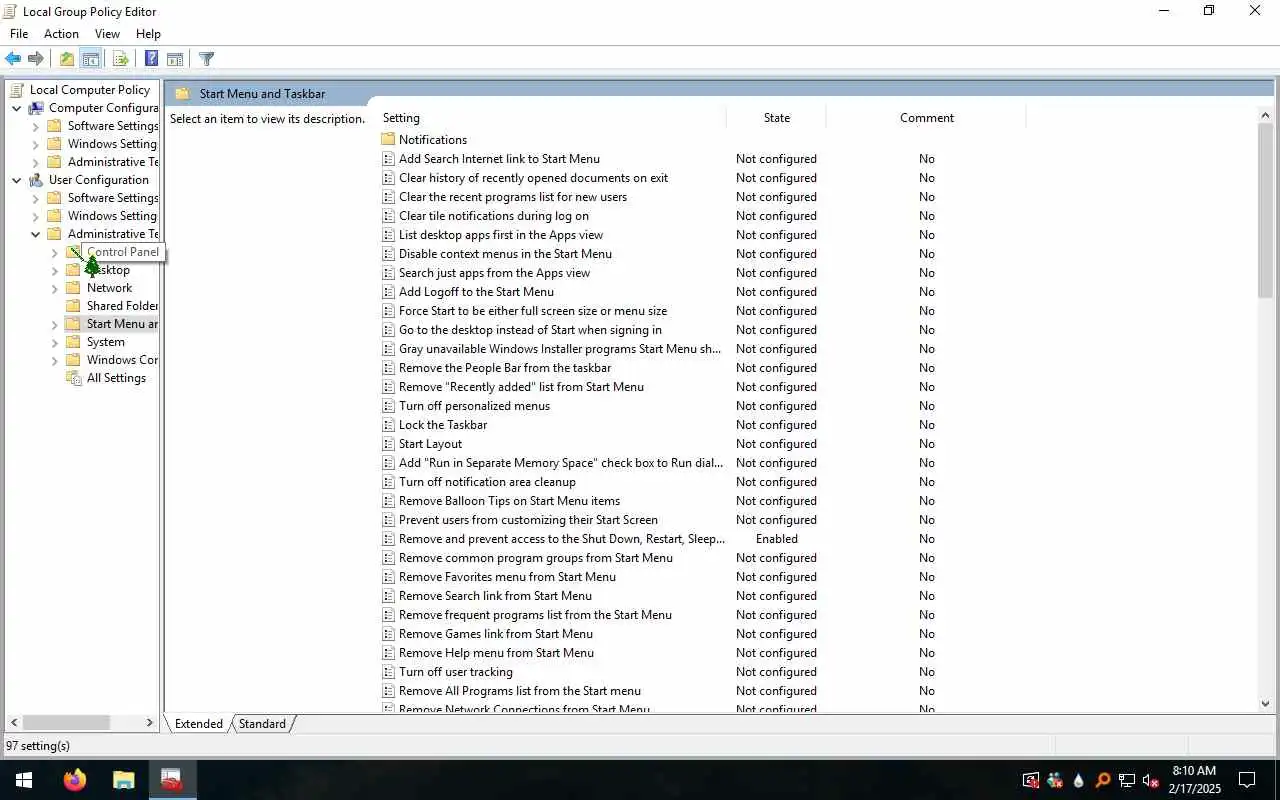Click the User Configuration node icon

(37, 180)
